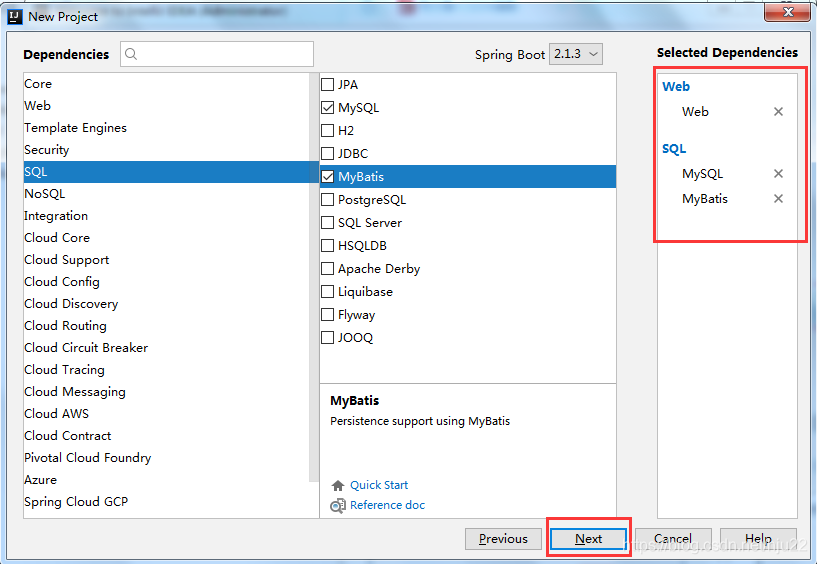Select the Cloud AWS category
The image size is (817, 564).
click(167, 414)
